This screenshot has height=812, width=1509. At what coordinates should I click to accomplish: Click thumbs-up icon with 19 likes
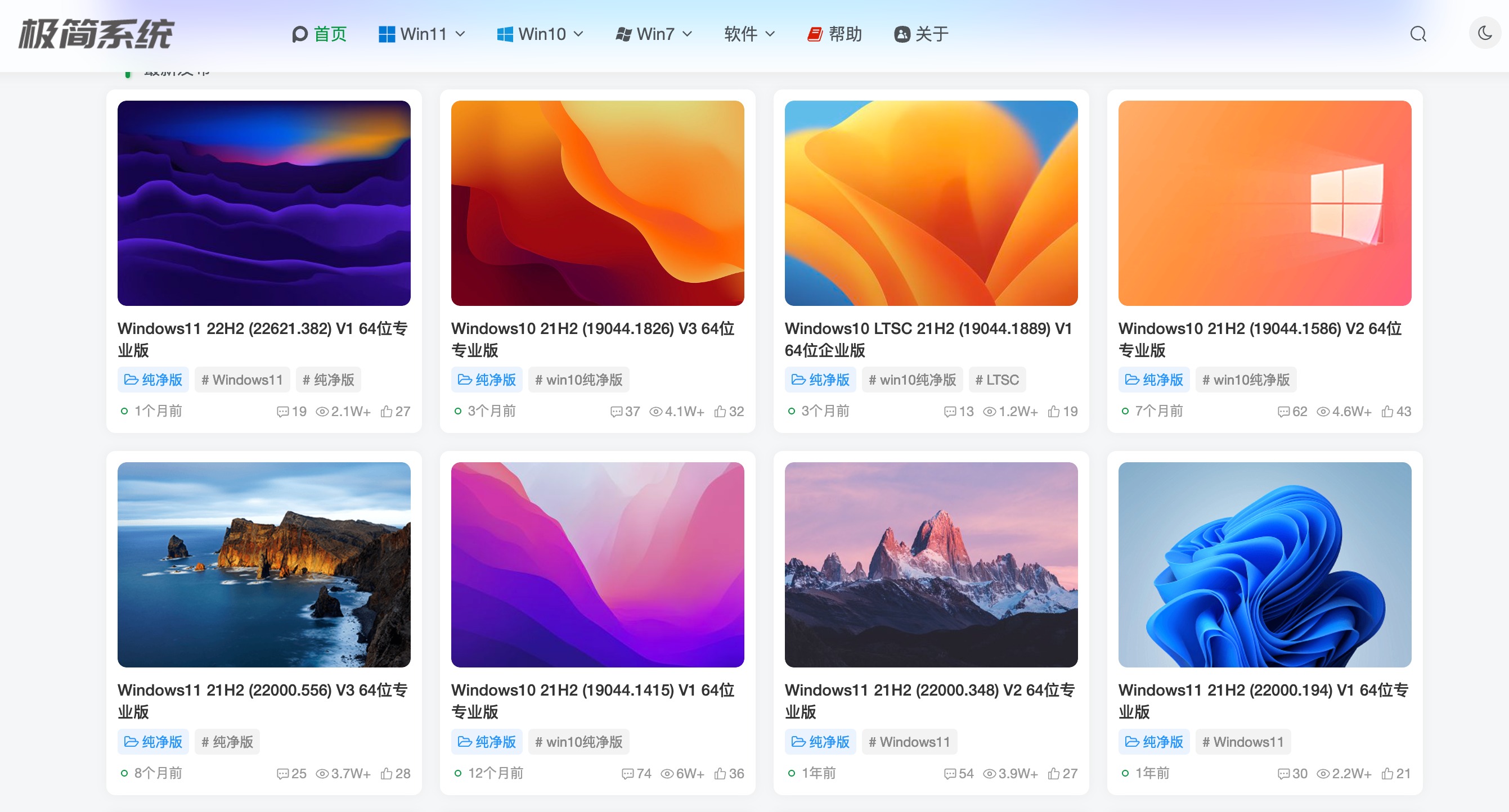(1053, 412)
